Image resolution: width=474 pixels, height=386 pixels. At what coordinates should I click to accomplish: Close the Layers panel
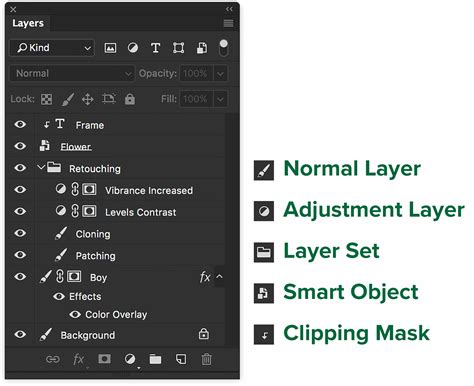[13, 9]
